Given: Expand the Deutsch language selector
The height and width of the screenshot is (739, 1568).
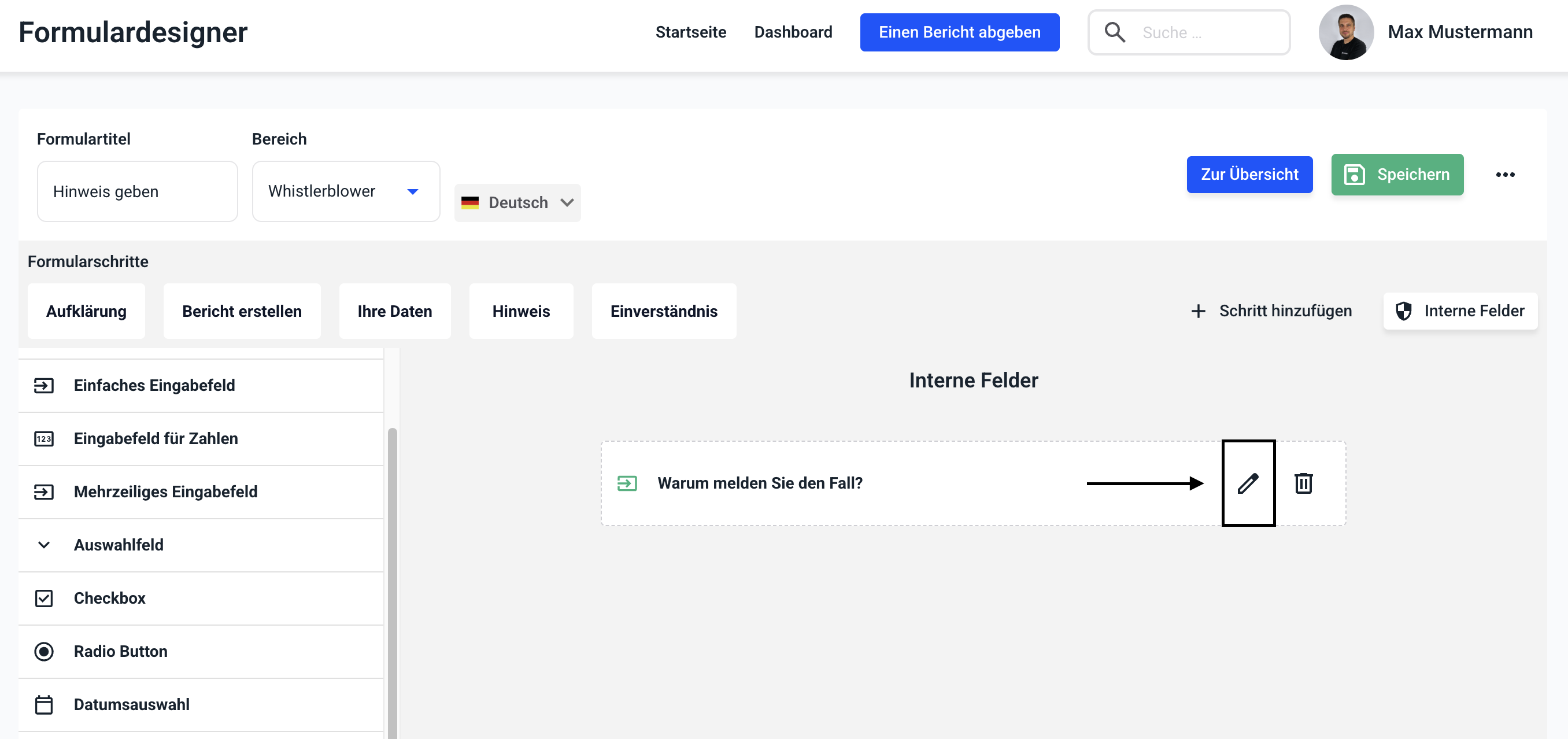Looking at the screenshot, I should (517, 203).
